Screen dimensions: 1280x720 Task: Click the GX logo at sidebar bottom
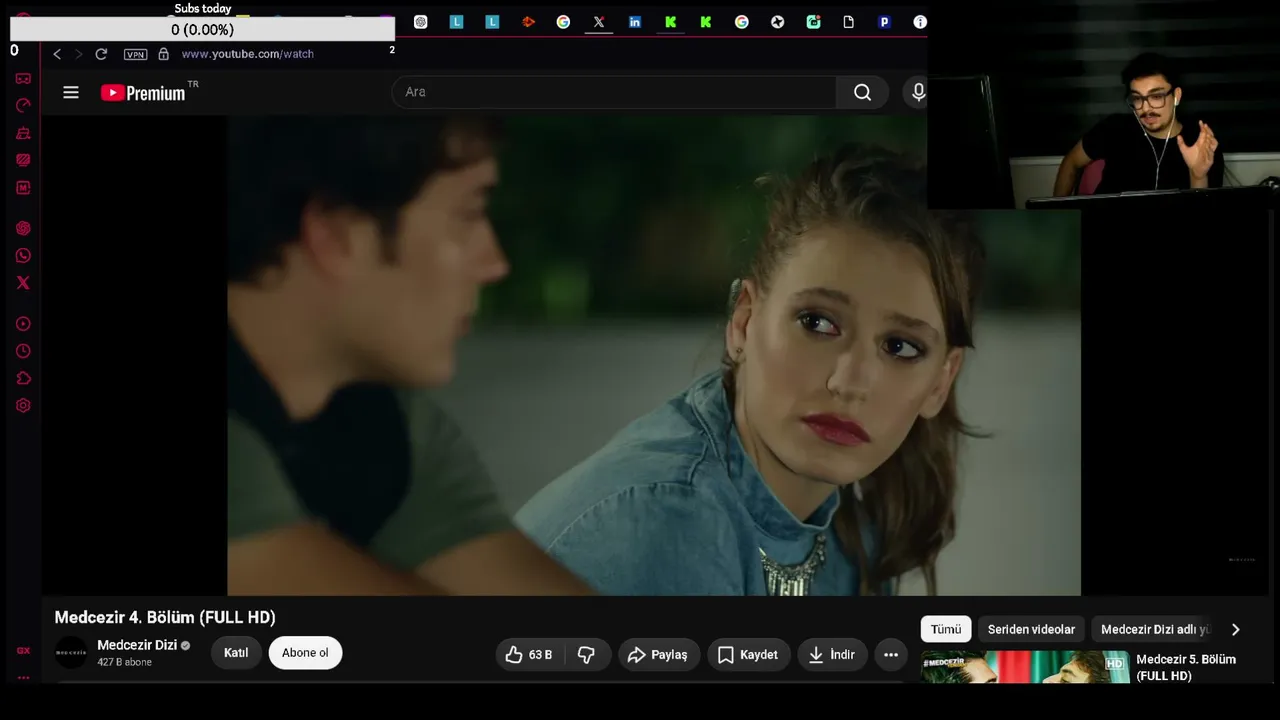coord(23,651)
